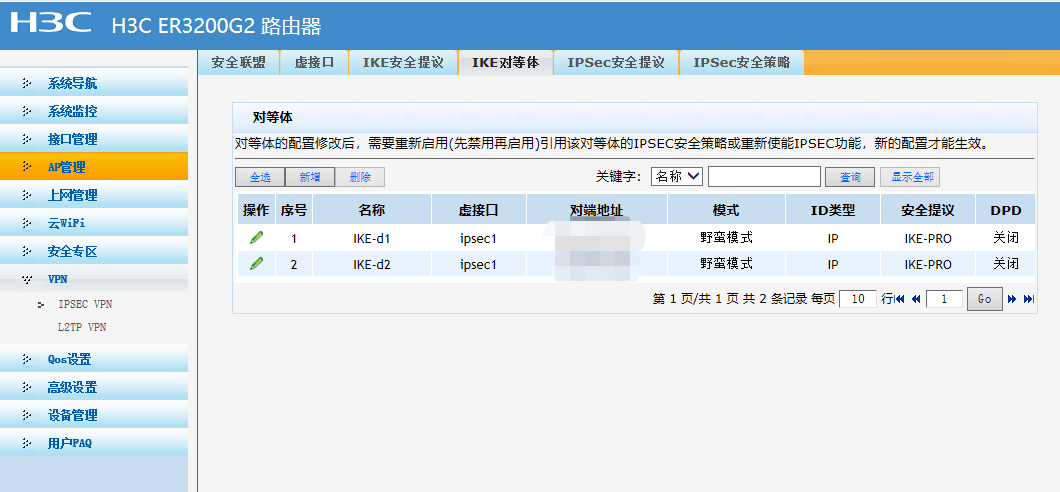Screen dimensions: 1060x492
Task: Click the 虚接口 column header
Action: [479, 210]
